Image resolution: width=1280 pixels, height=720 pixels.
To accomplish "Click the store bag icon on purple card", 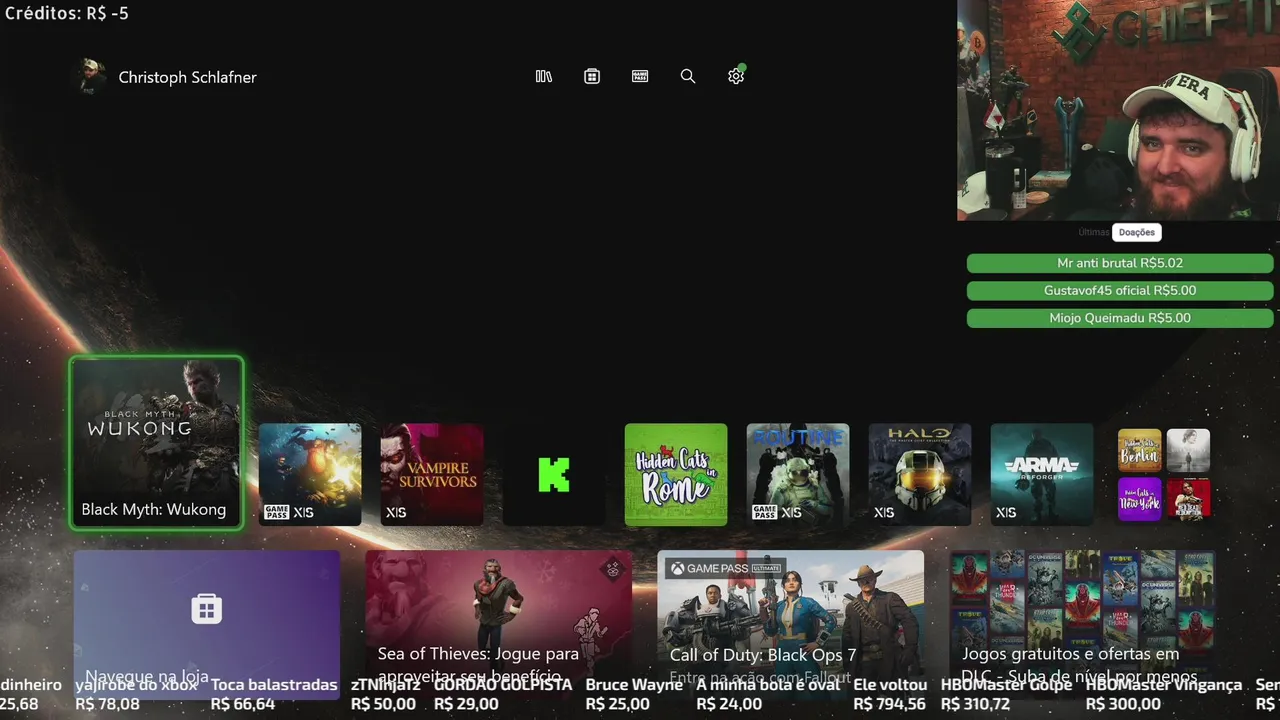I will [207, 608].
